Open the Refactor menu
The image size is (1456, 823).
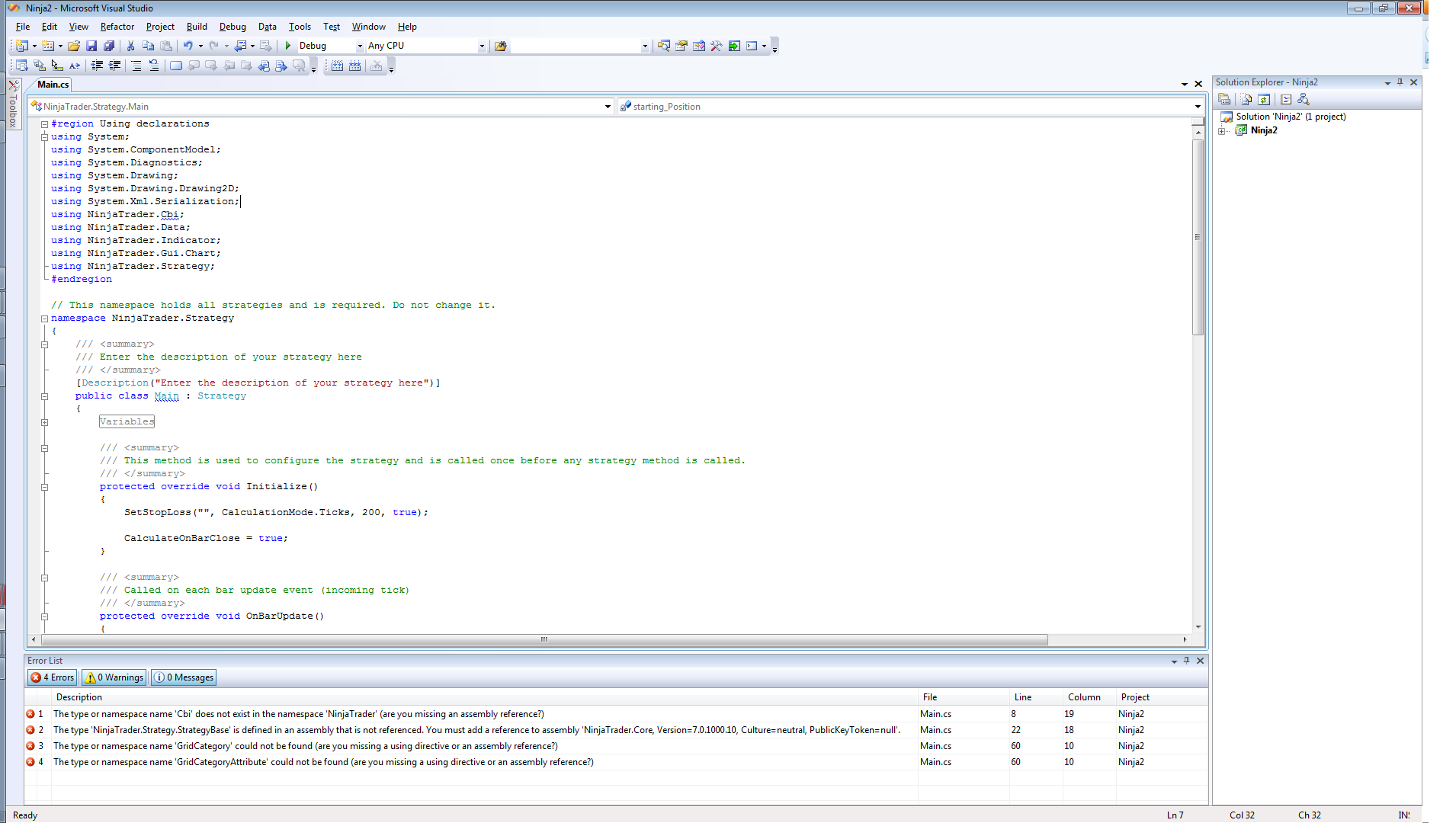pos(117,27)
